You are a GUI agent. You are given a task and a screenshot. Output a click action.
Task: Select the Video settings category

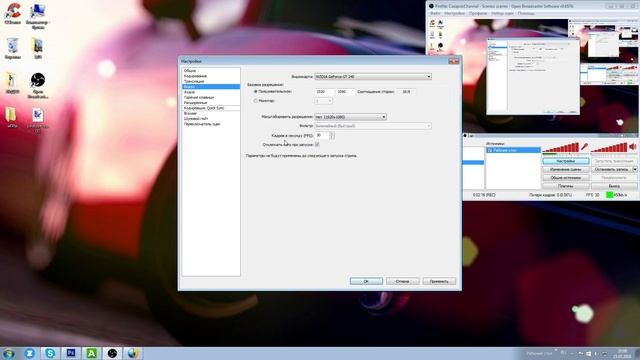click(211, 87)
